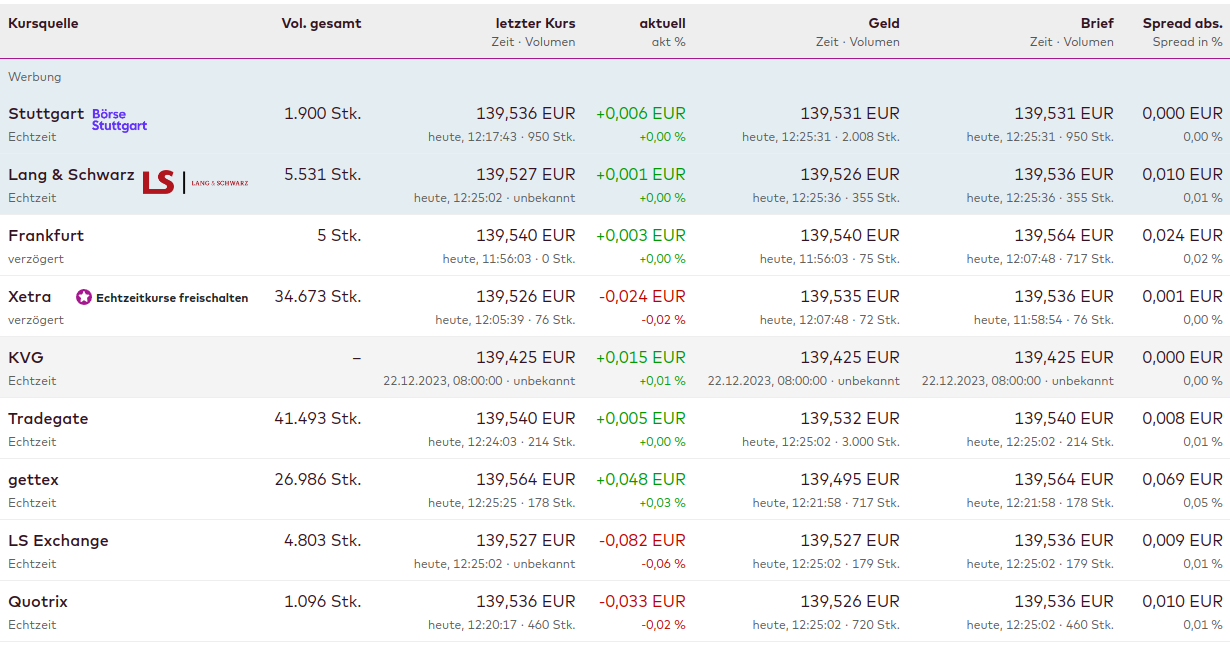Open the Tradegate exchange entry
The image size is (1230, 648).
48,419
